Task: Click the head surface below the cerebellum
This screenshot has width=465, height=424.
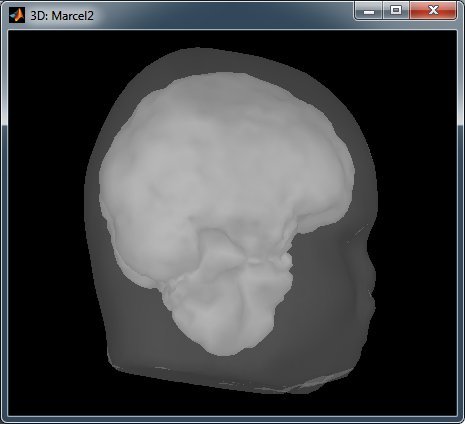Action: (x=227, y=367)
